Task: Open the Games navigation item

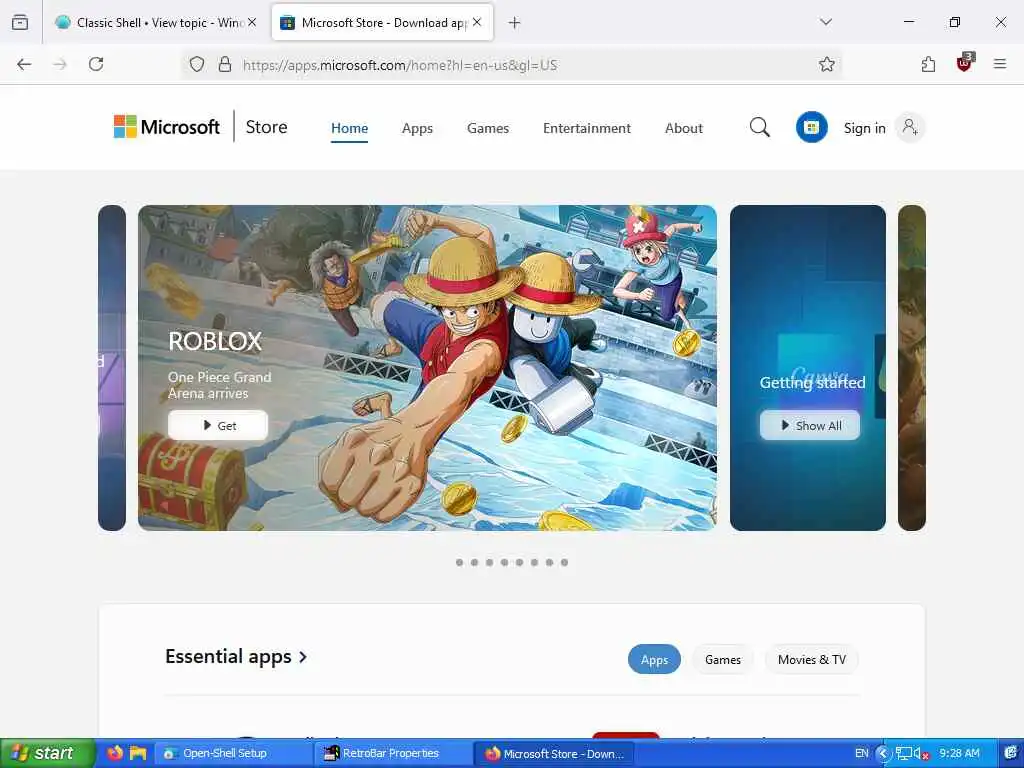Action: pos(488,128)
